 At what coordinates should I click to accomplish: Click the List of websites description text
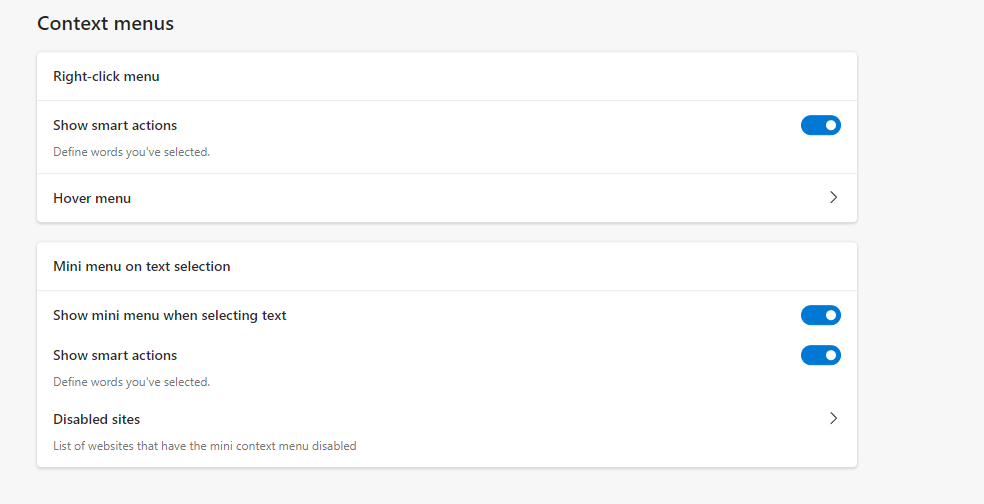[205, 446]
